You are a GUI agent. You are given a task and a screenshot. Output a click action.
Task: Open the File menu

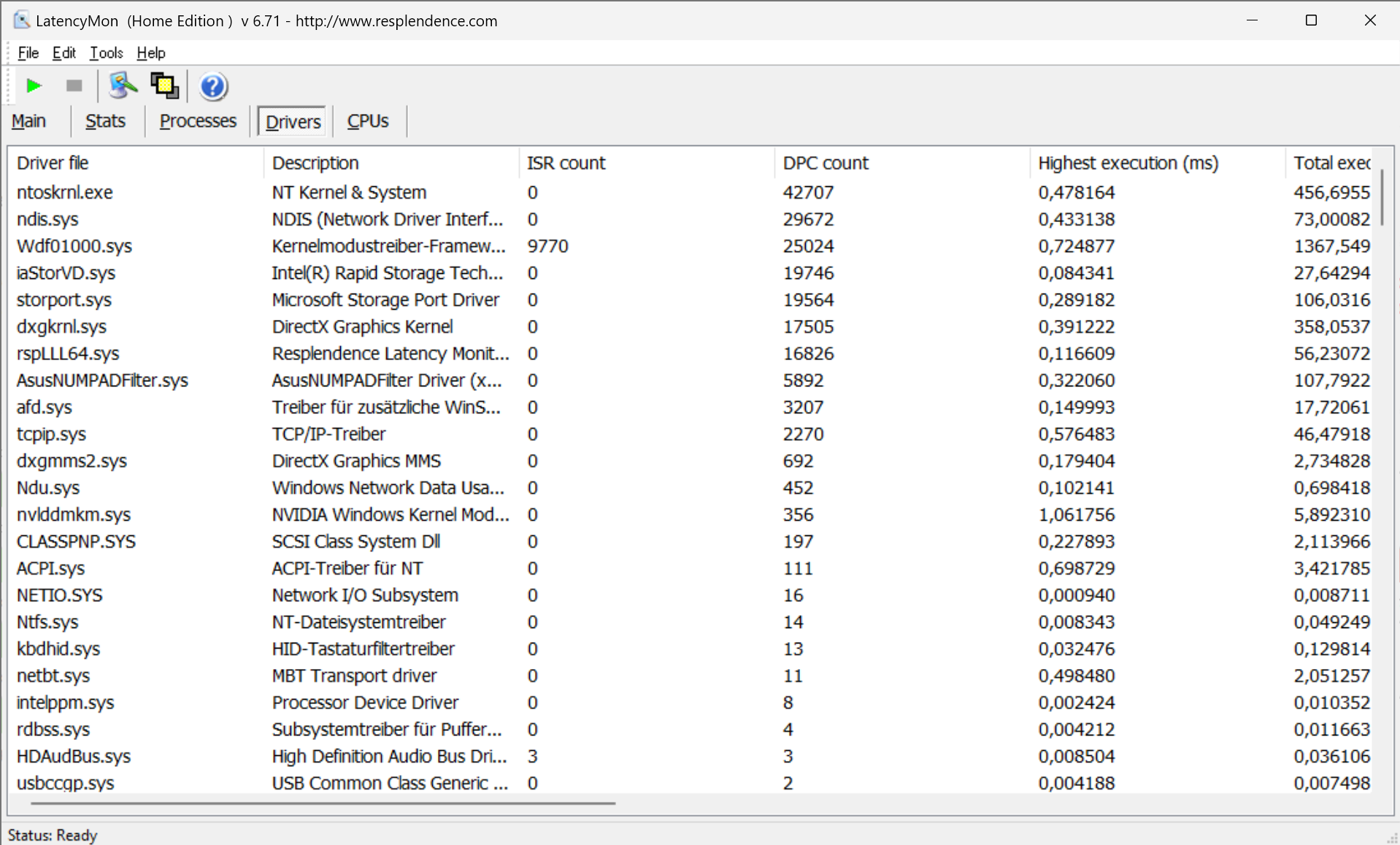click(28, 53)
